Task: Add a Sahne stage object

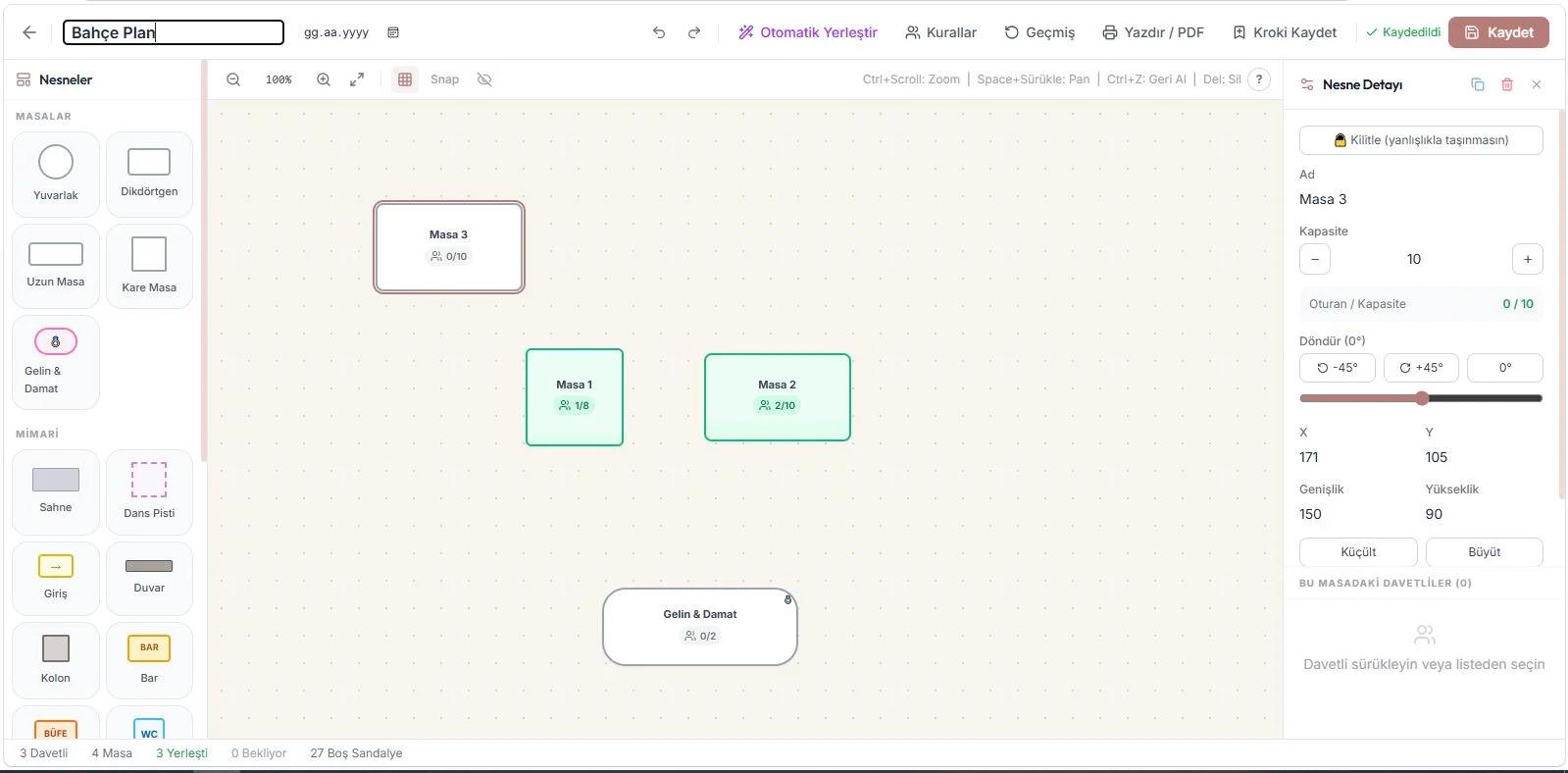Action: 56,491
